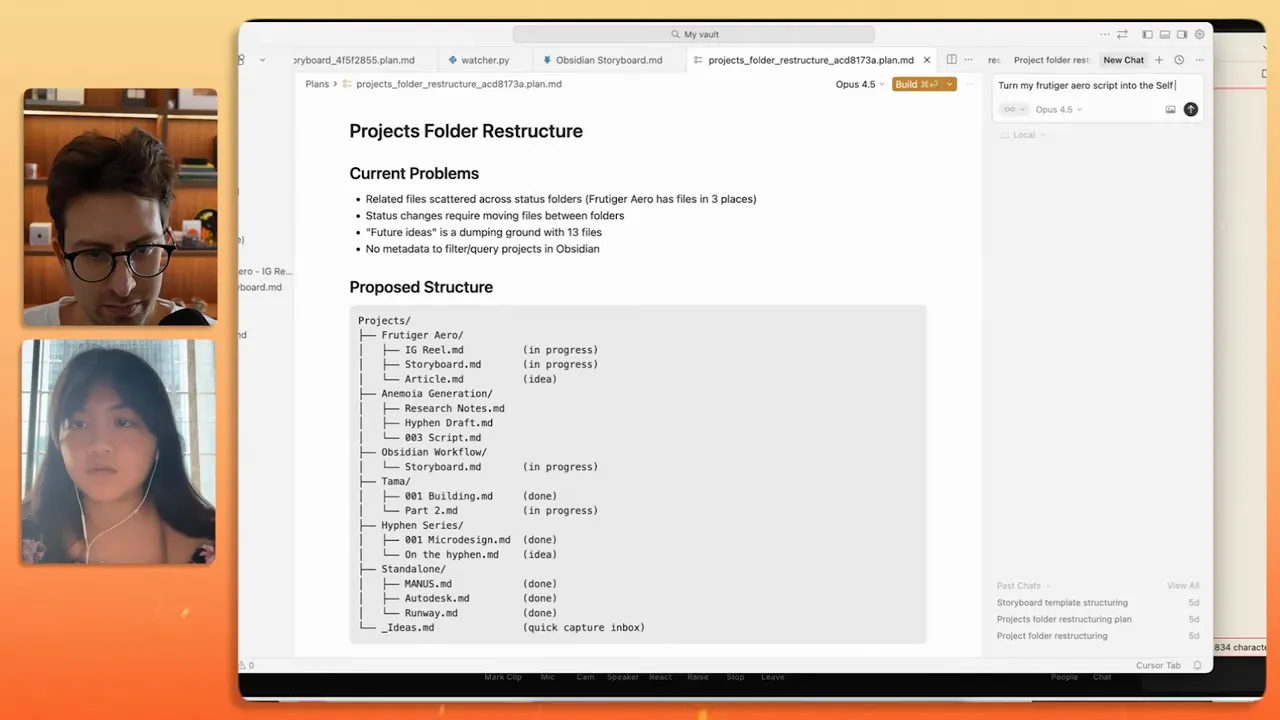Open the dots menu beside the Build button
The width and height of the screenshot is (1280, 720).
[x=968, y=84]
